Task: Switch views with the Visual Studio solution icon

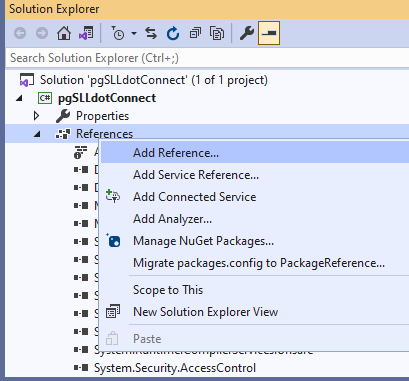Action: 86,33
